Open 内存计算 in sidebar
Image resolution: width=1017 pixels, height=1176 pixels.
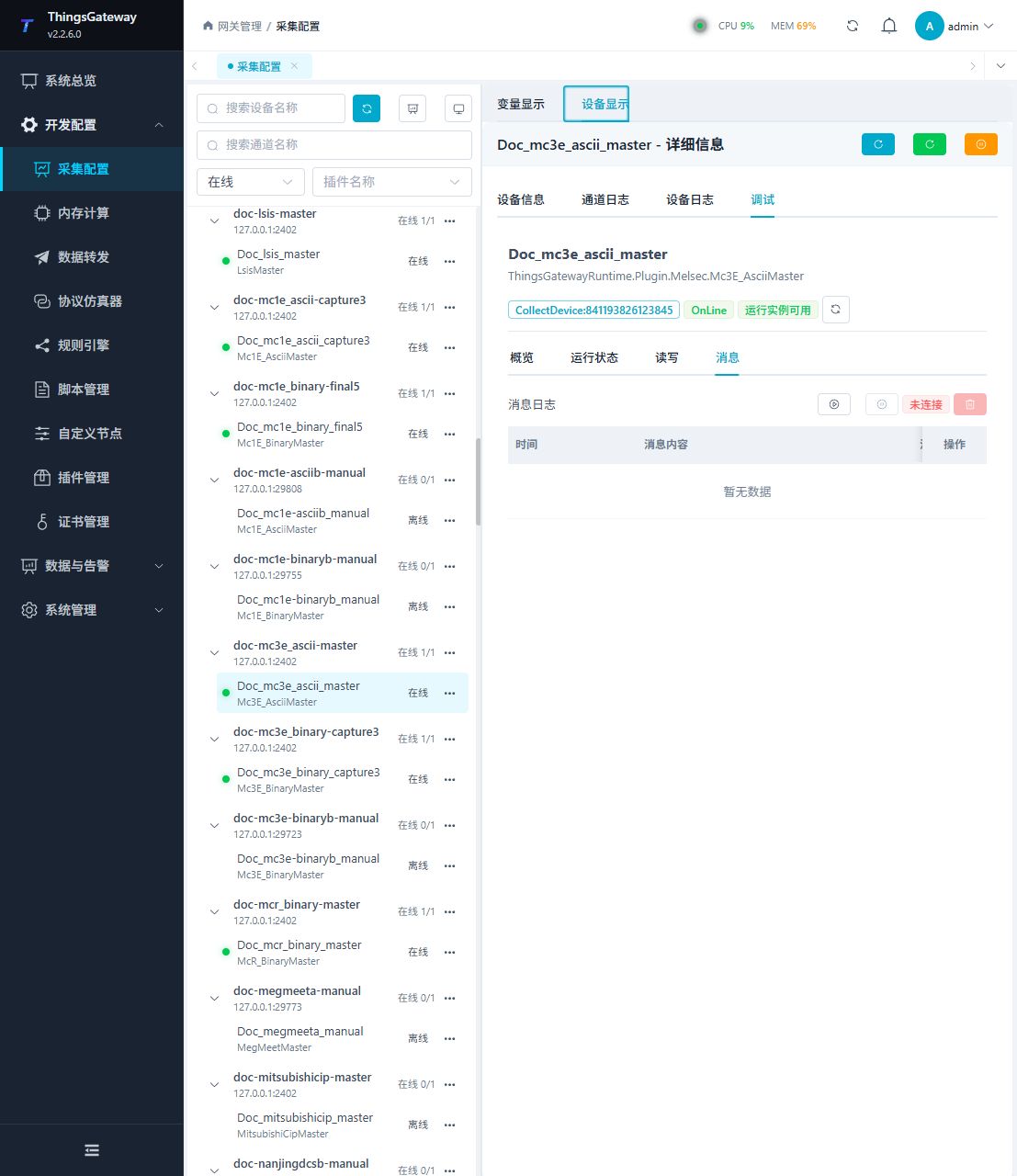[x=92, y=213]
